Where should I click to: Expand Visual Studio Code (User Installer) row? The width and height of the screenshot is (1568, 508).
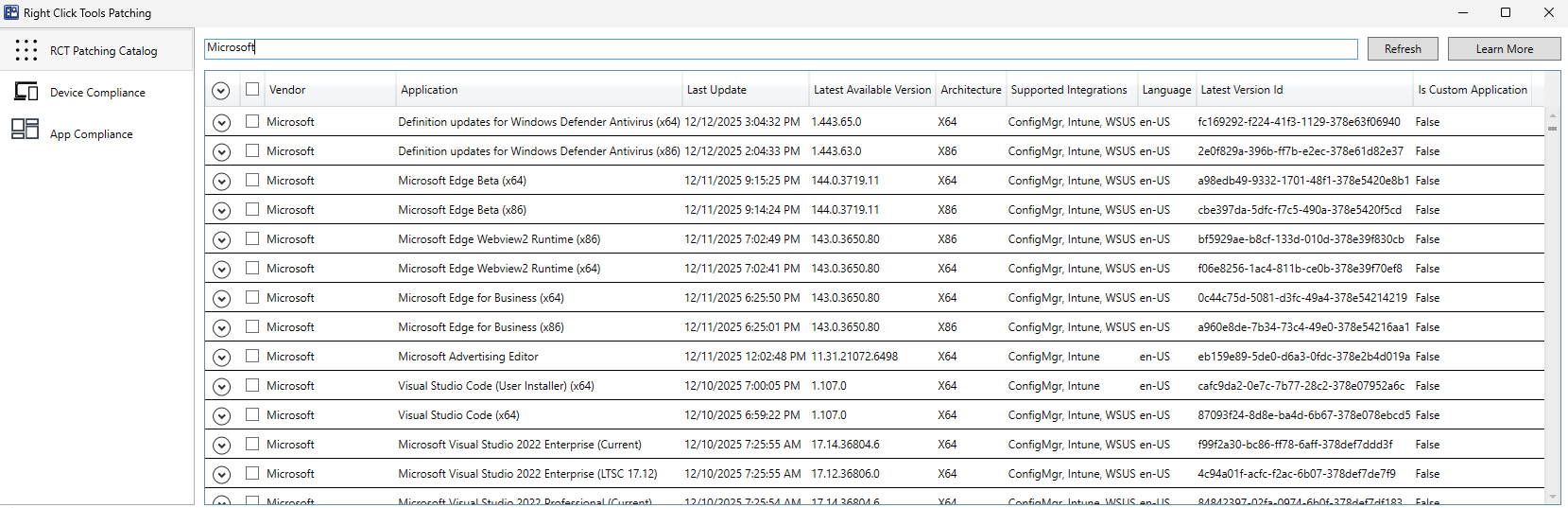tap(221, 387)
